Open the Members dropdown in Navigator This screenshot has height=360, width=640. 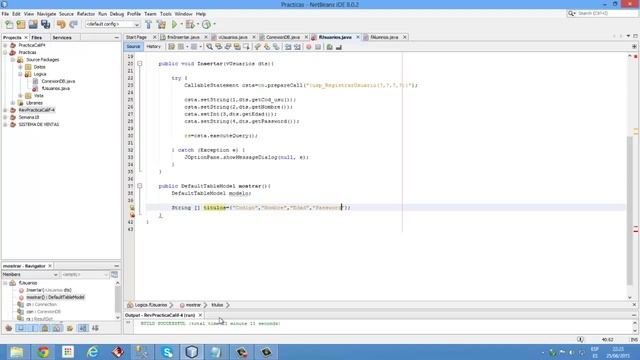(x=30, y=275)
